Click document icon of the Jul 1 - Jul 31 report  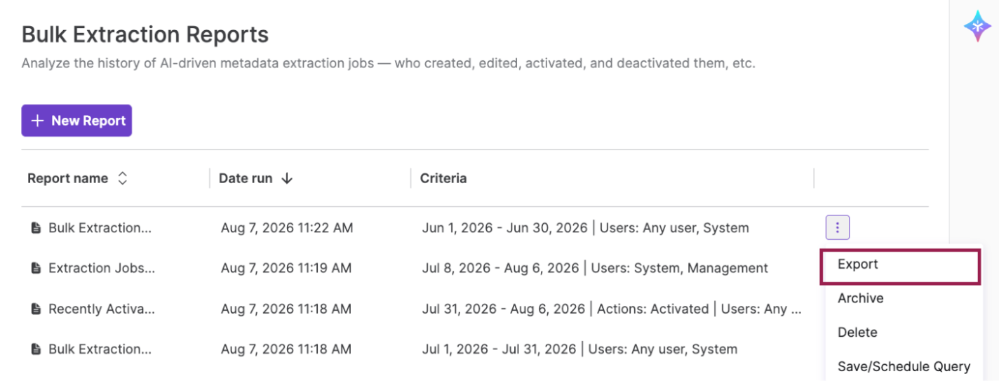36,349
